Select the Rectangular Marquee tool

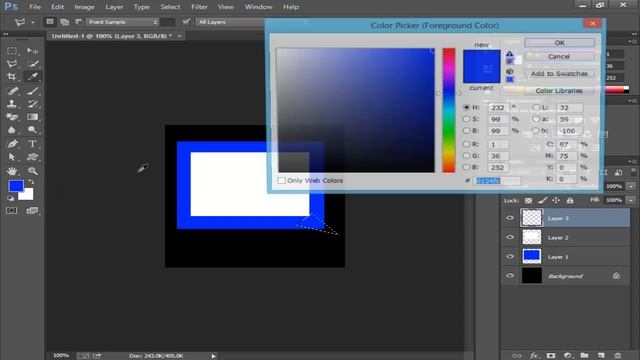pos(12,51)
